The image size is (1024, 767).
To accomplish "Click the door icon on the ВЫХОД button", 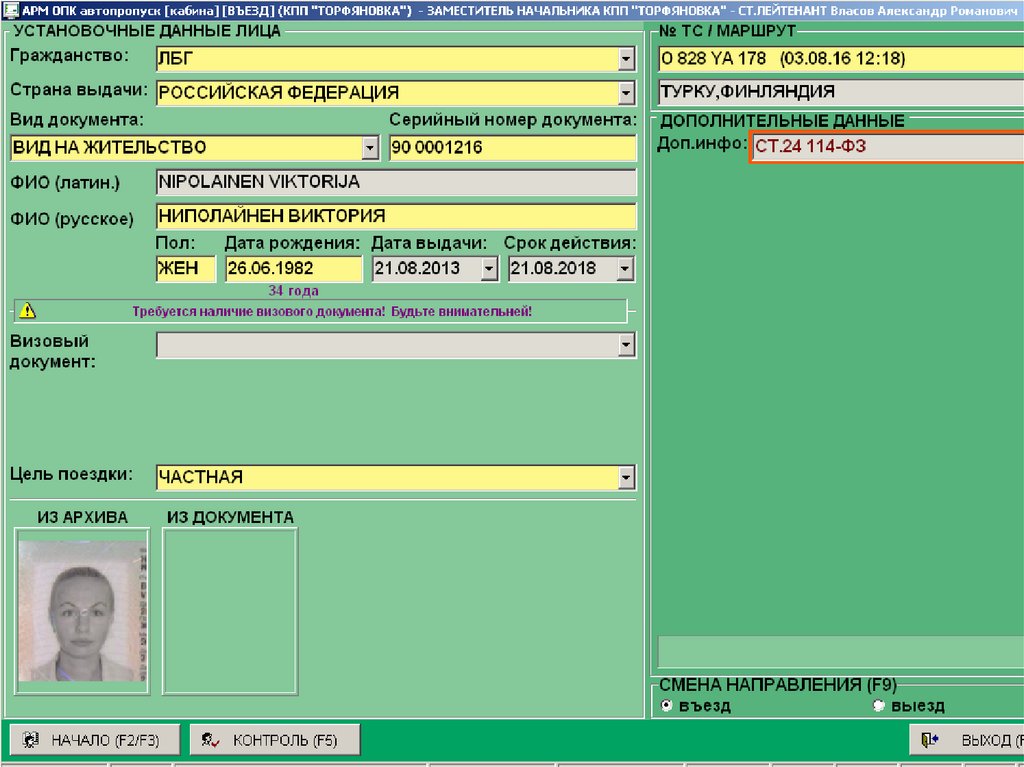I will 931,740.
